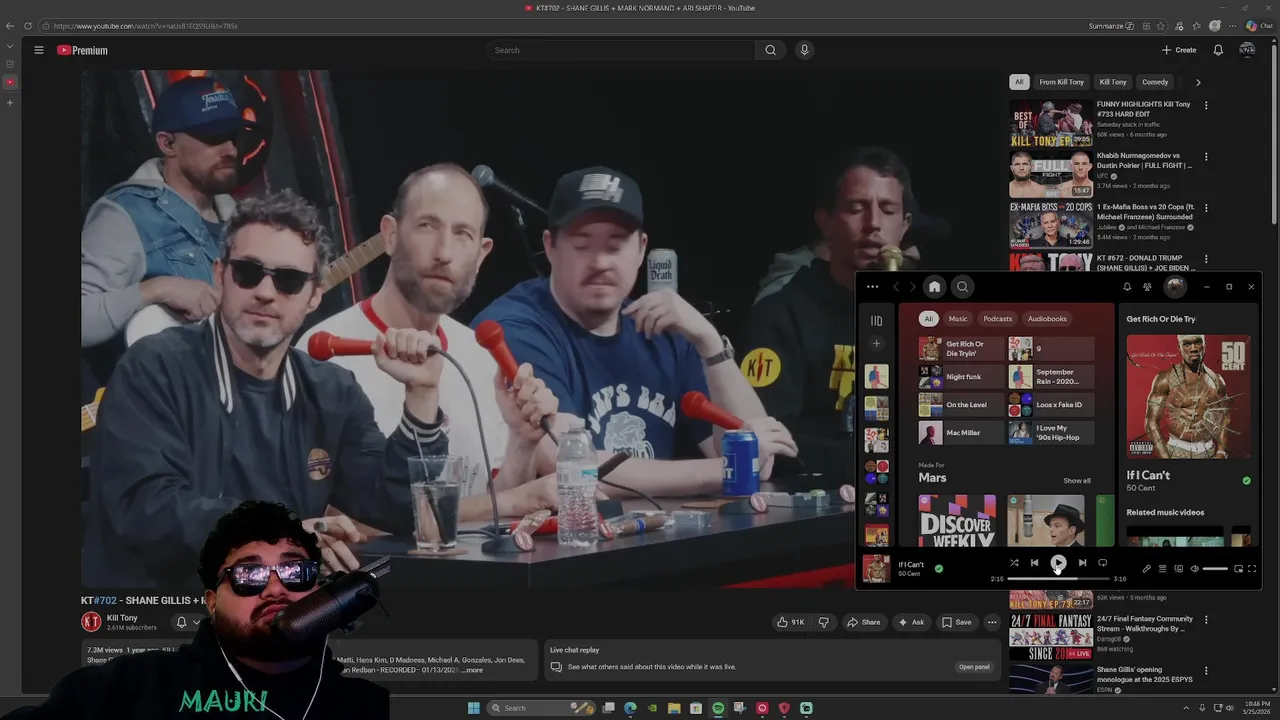Image resolution: width=1280 pixels, height=720 pixels.
Task: Expand Your Library in Spotify sidebar
Action: click(876, 321)
